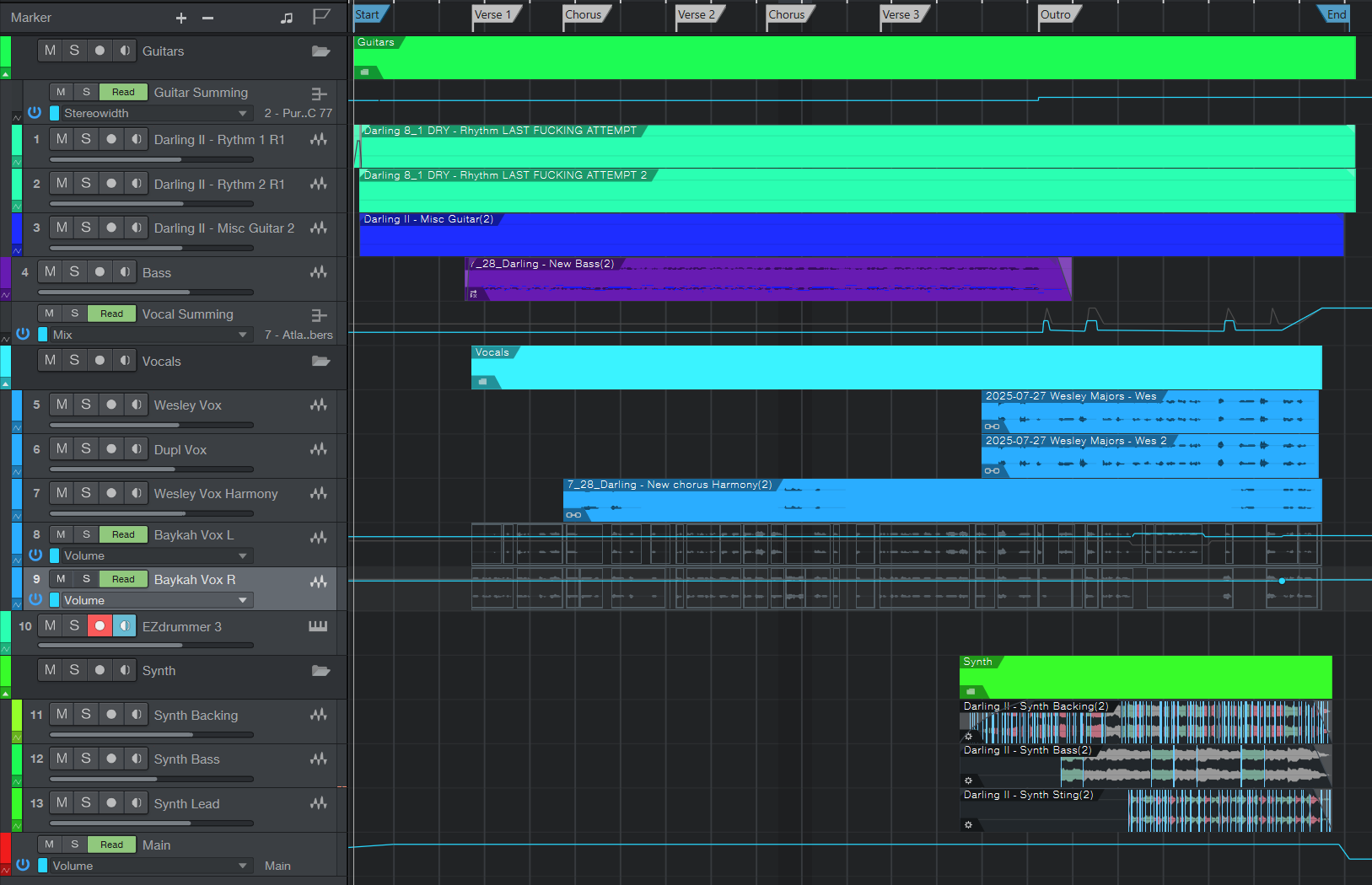
Task: Click the Guitar Summing bus channel icon
Action: pyautogui.click(x=319, y=93)
